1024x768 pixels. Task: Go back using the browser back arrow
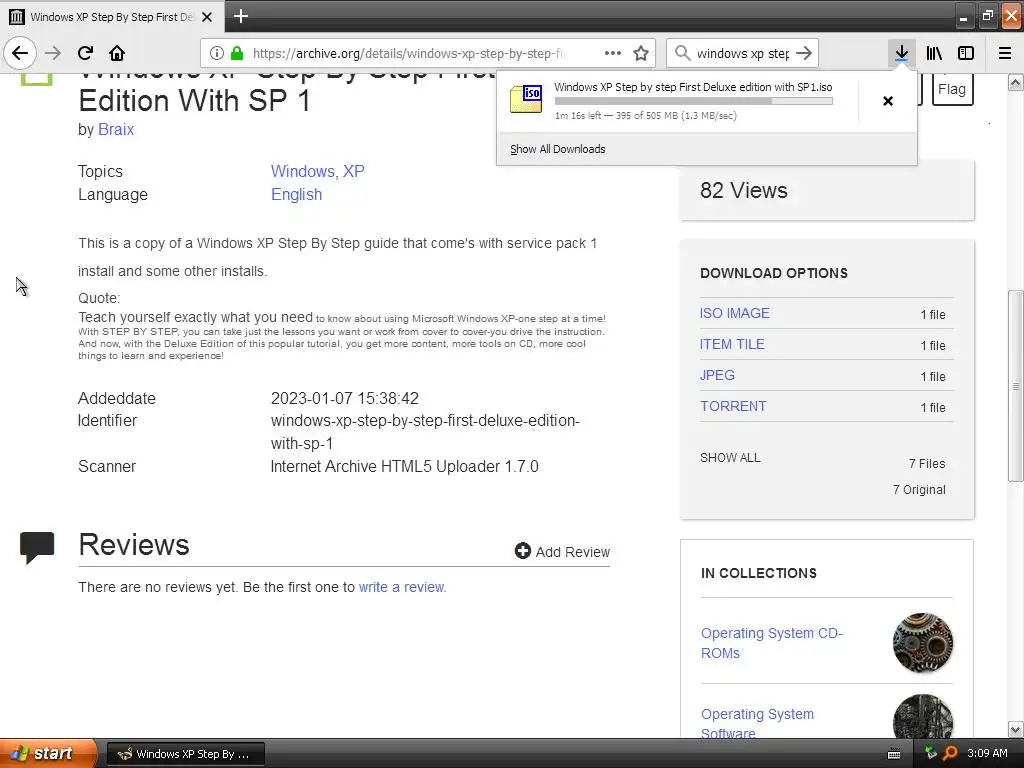(20, 53)
